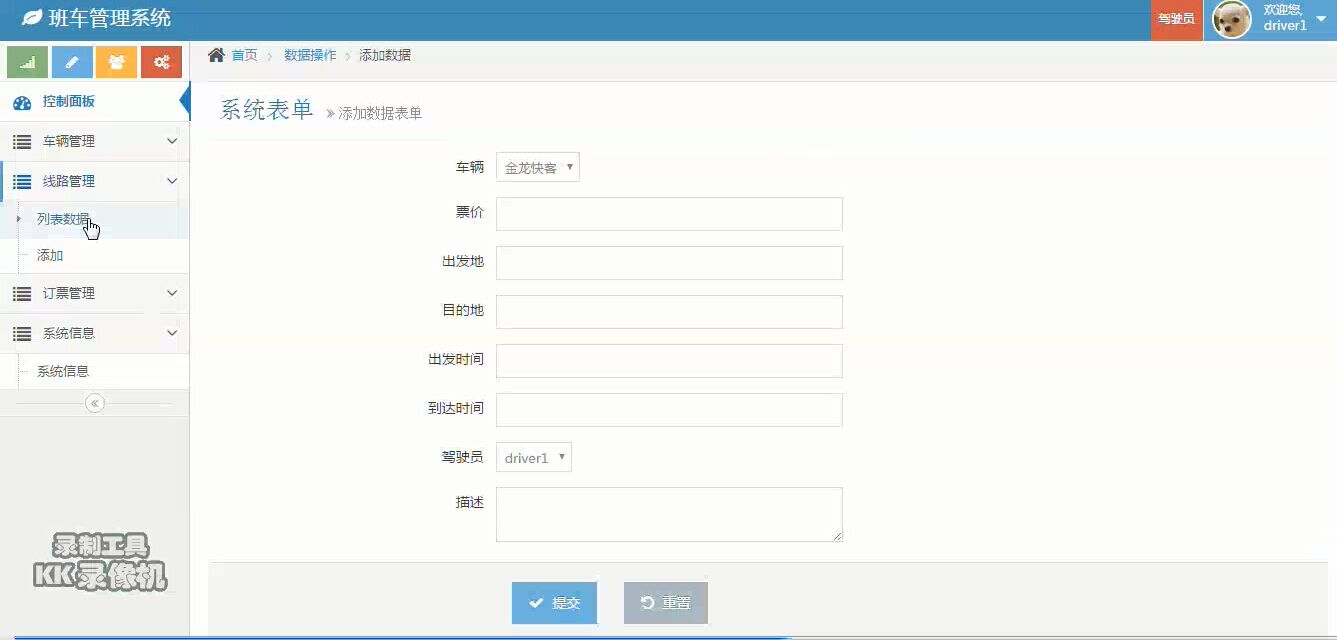Collapse sidebar using double-chevron icon
The height and width of the screenshot is (640, 1337).
(95, 403)
